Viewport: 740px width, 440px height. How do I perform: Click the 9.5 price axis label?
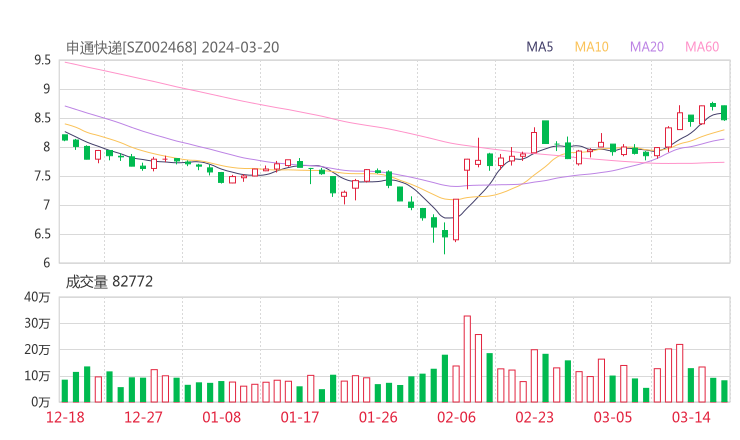pos(42,60)
